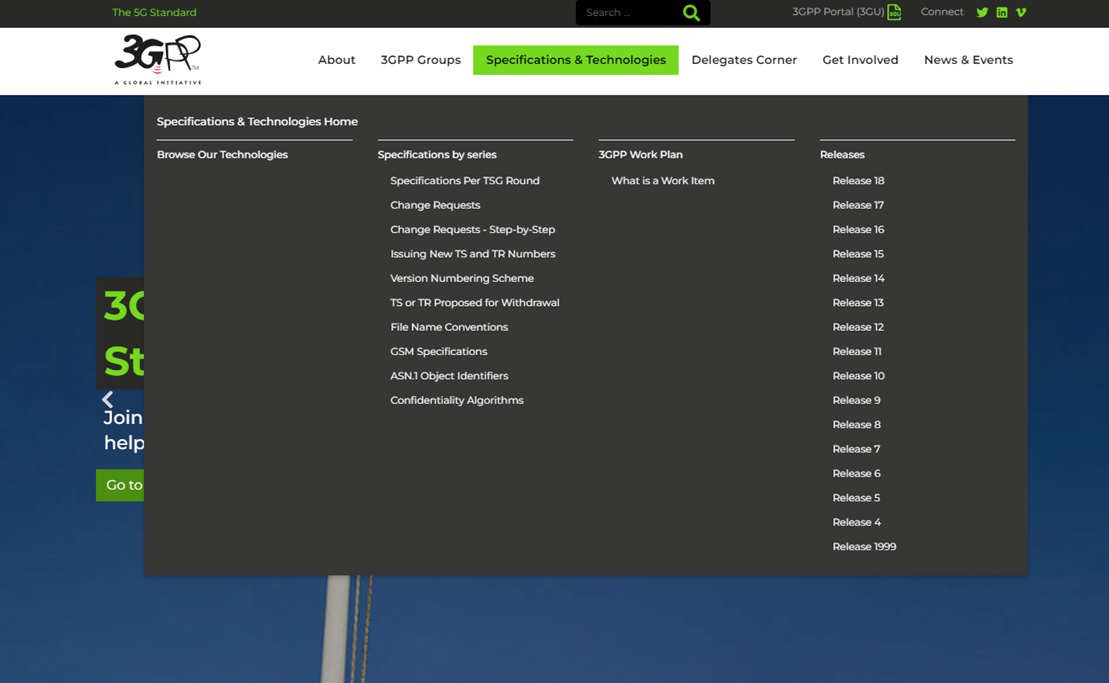The width and height of the screenshot is (1109, 683).
Task: Open Release 4
Action: point(857,522)
